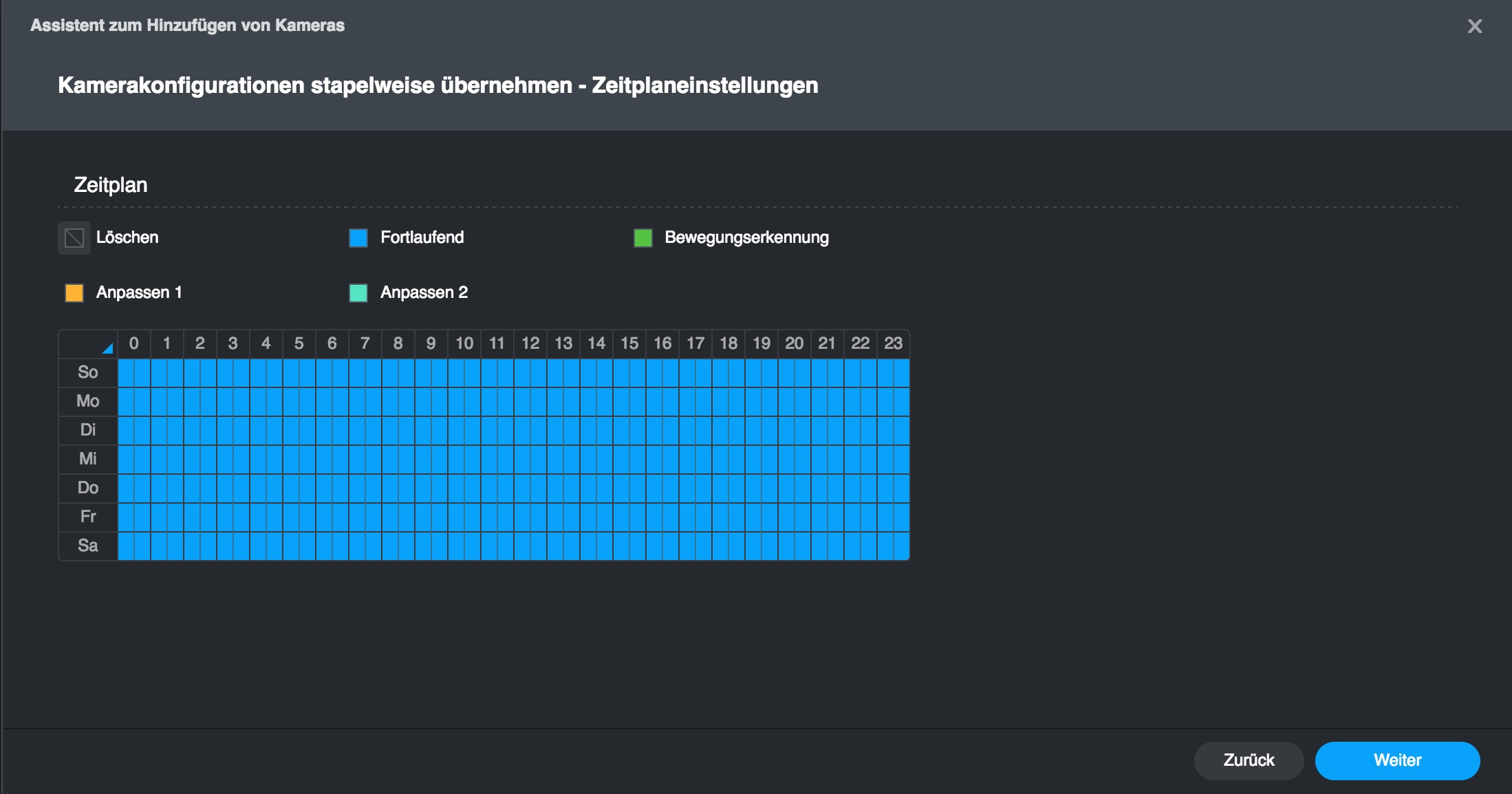Click hour 12 column header

click(530, 343)
